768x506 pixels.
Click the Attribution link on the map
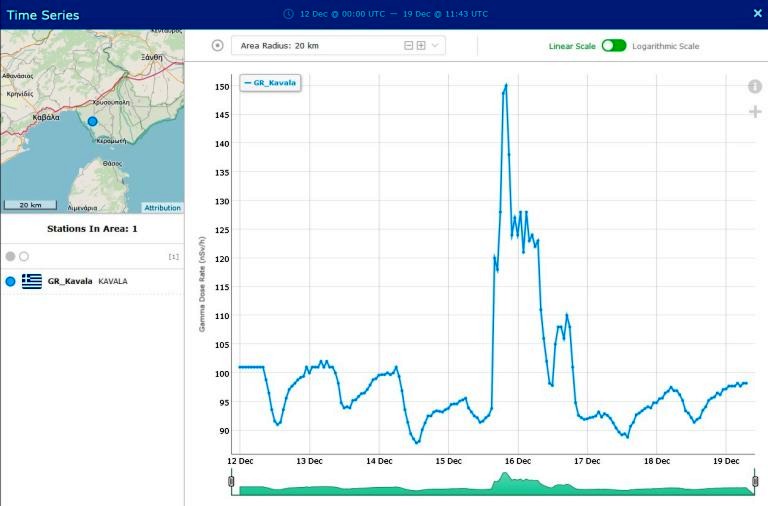pyautogui.click(x=162, y=208)
